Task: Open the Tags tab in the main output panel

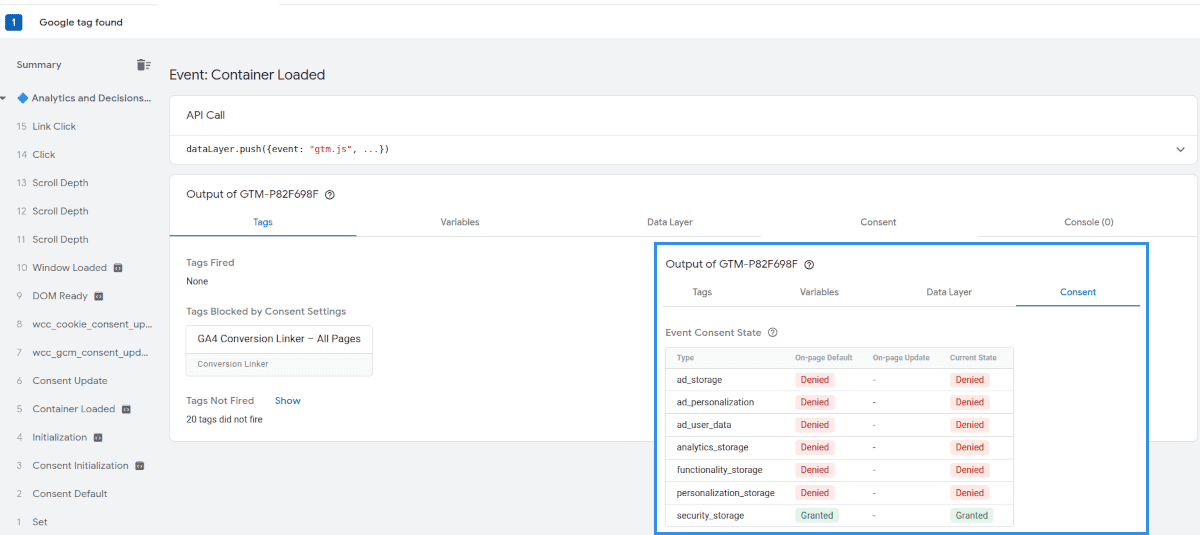Action: 264,222
